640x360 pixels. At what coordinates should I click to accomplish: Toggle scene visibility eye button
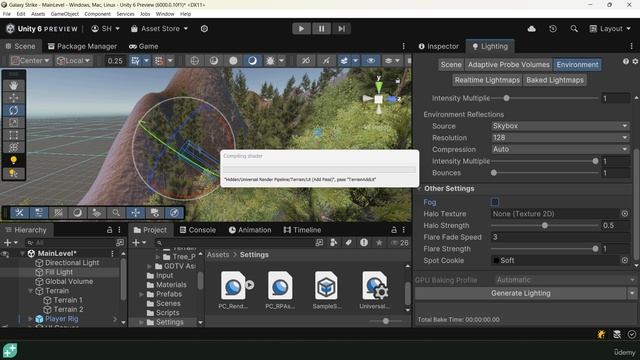(x=371, y=60)
